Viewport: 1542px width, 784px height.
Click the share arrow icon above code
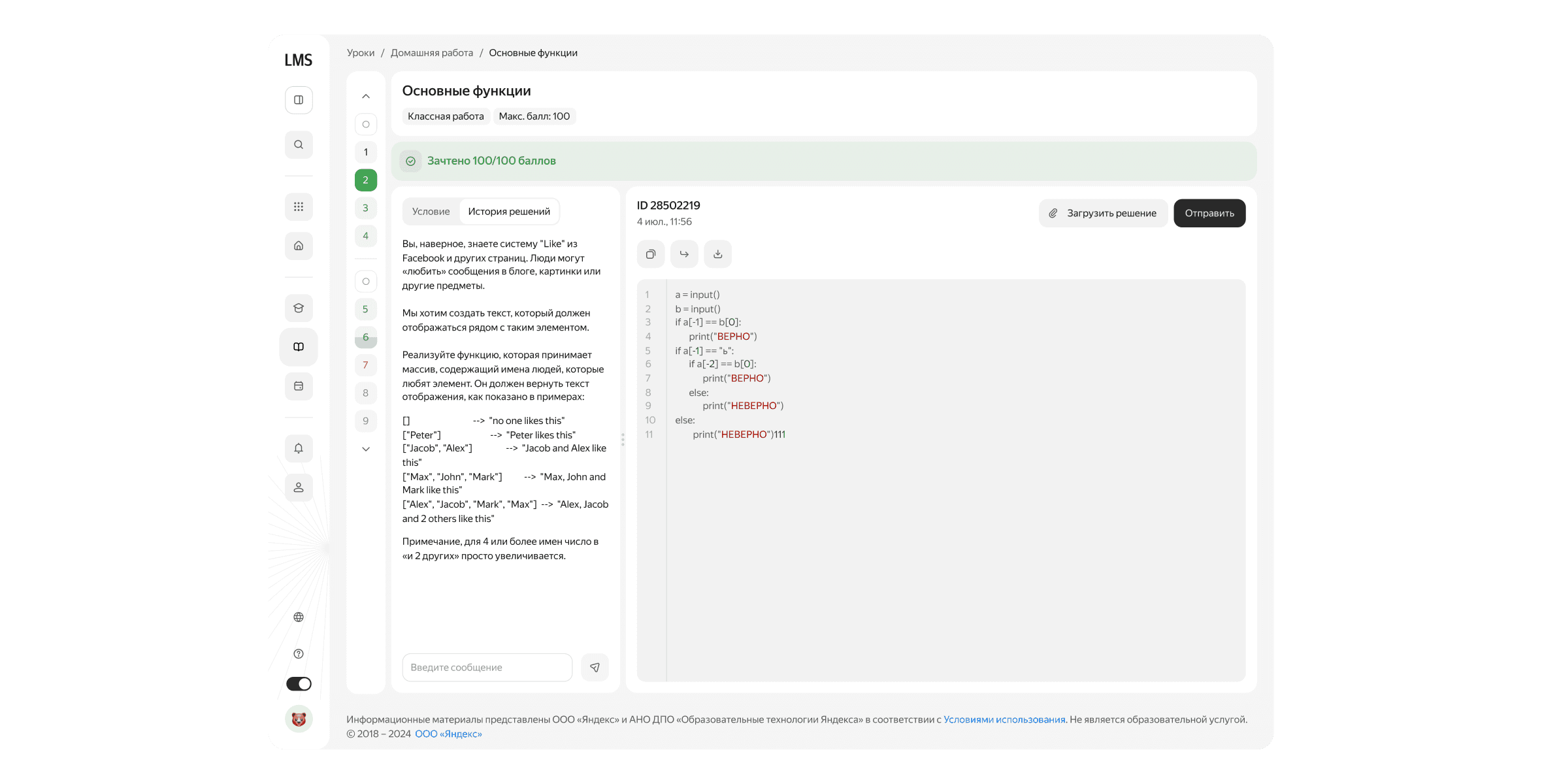pos(684,254)
